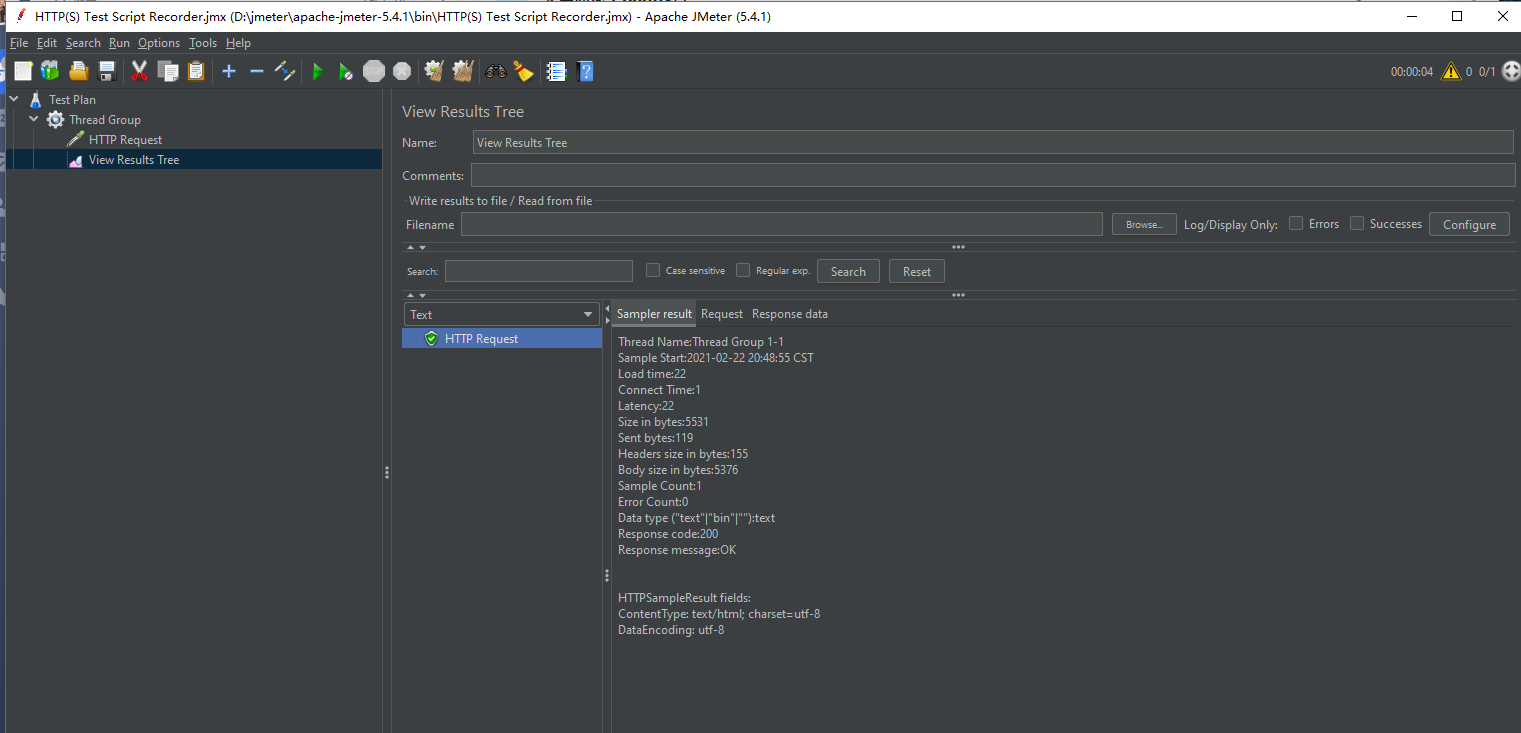This screenshot has height=733, width=1521.
Task: Open the Tools menu
Action: [203, 43]
